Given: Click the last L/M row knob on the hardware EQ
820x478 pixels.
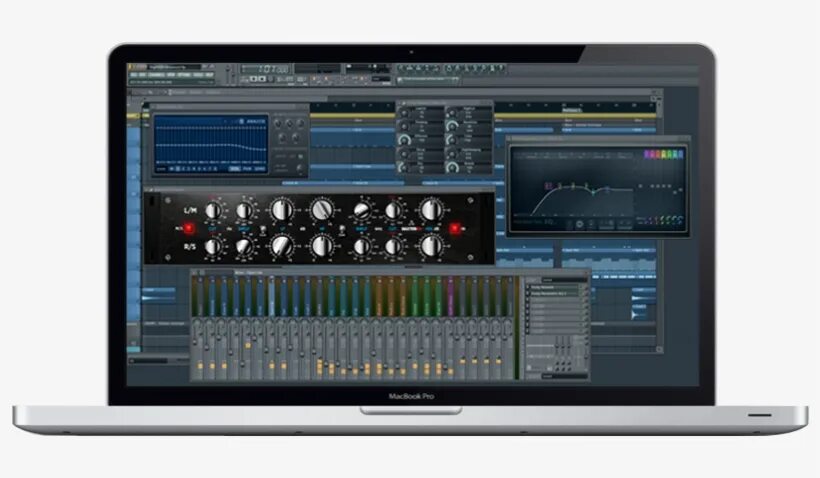Looking at the screenshot, I should (x=431, y=210).
